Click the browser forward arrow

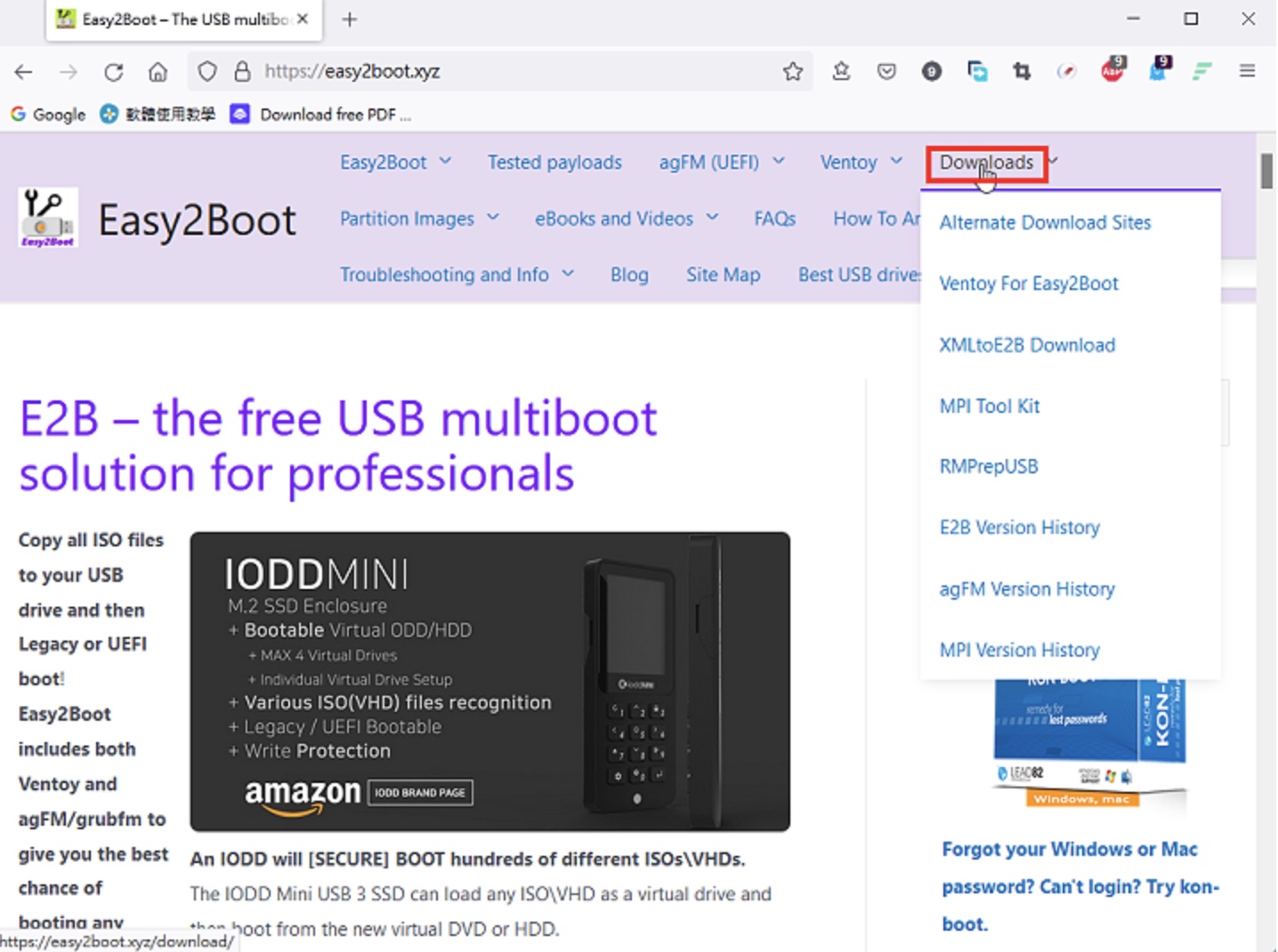[x=69, y=72]
